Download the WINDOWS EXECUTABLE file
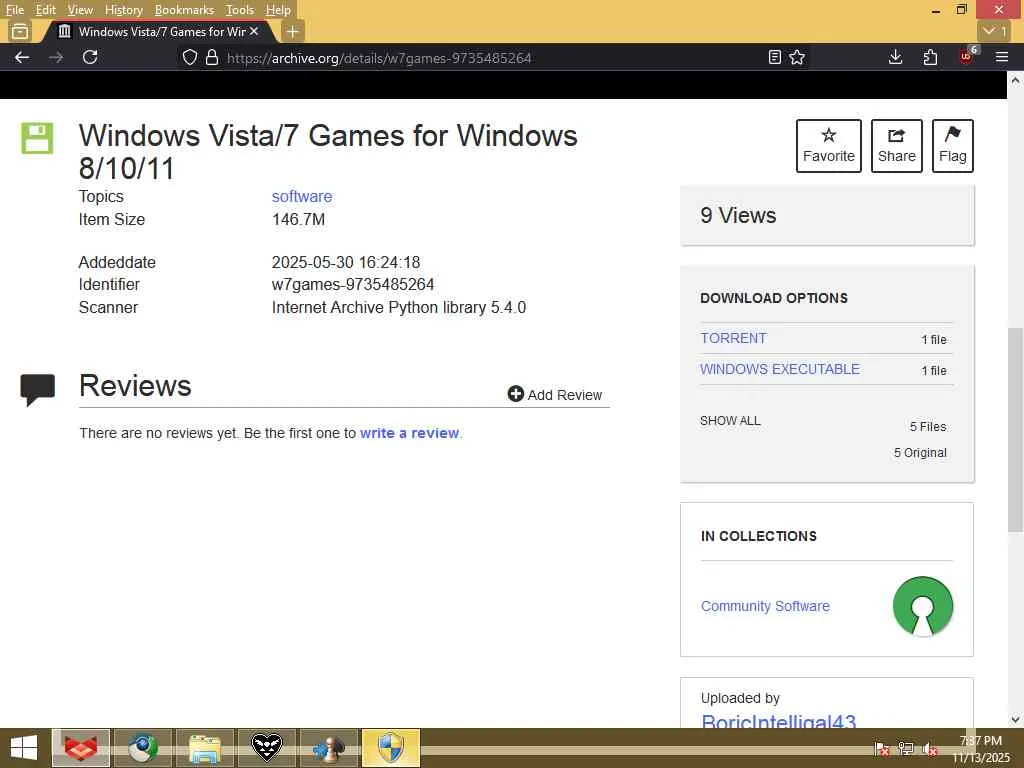 [x=780, y=369]
